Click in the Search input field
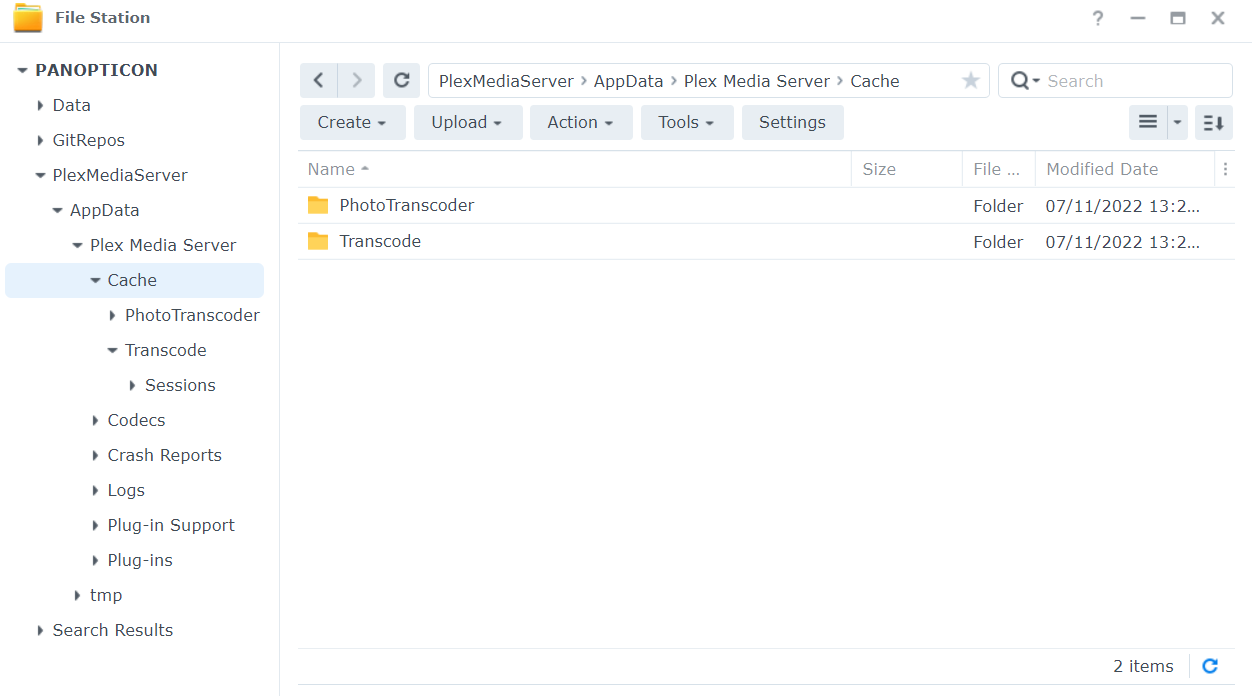 1135,81
